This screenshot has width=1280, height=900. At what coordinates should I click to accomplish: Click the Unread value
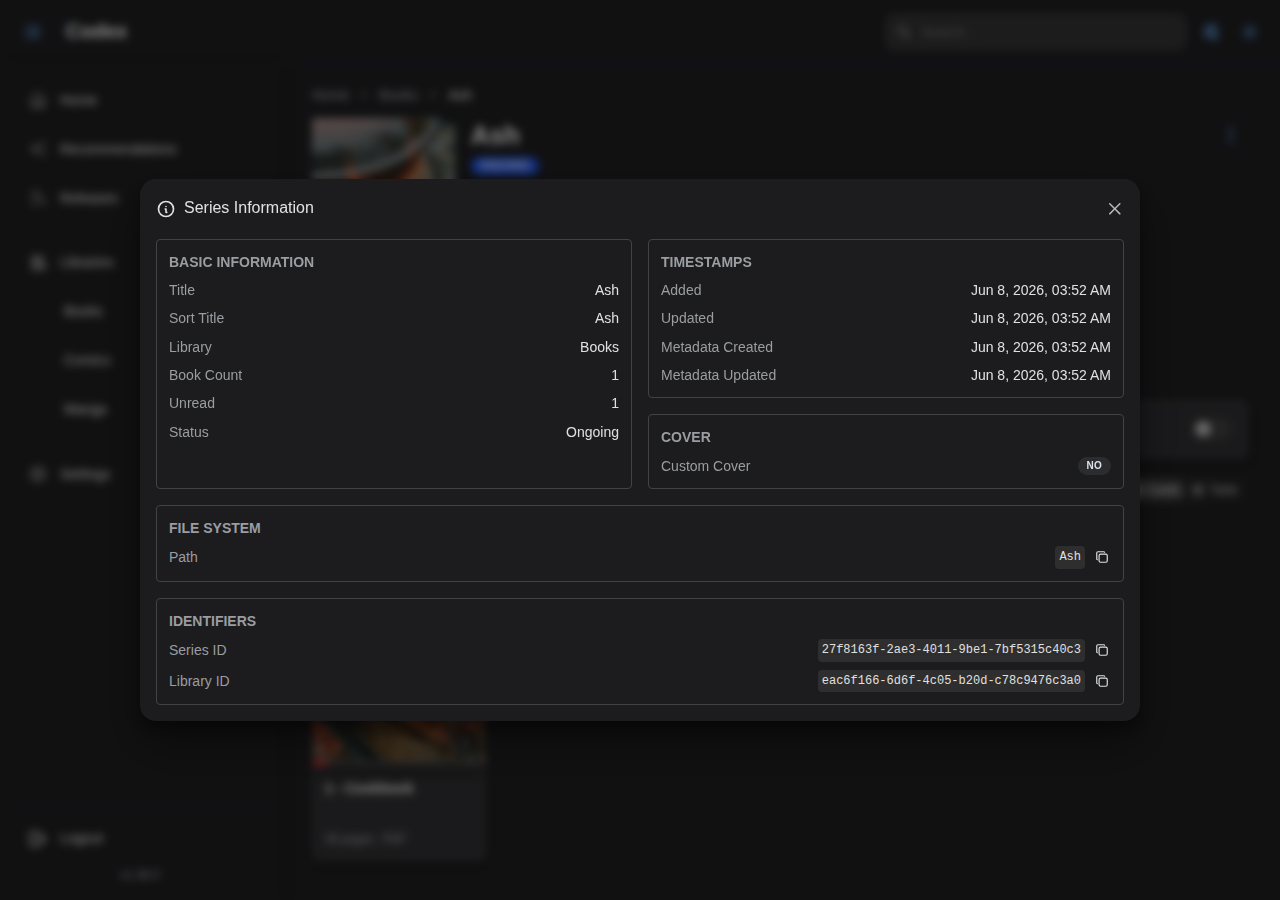[x=615, y=403]
